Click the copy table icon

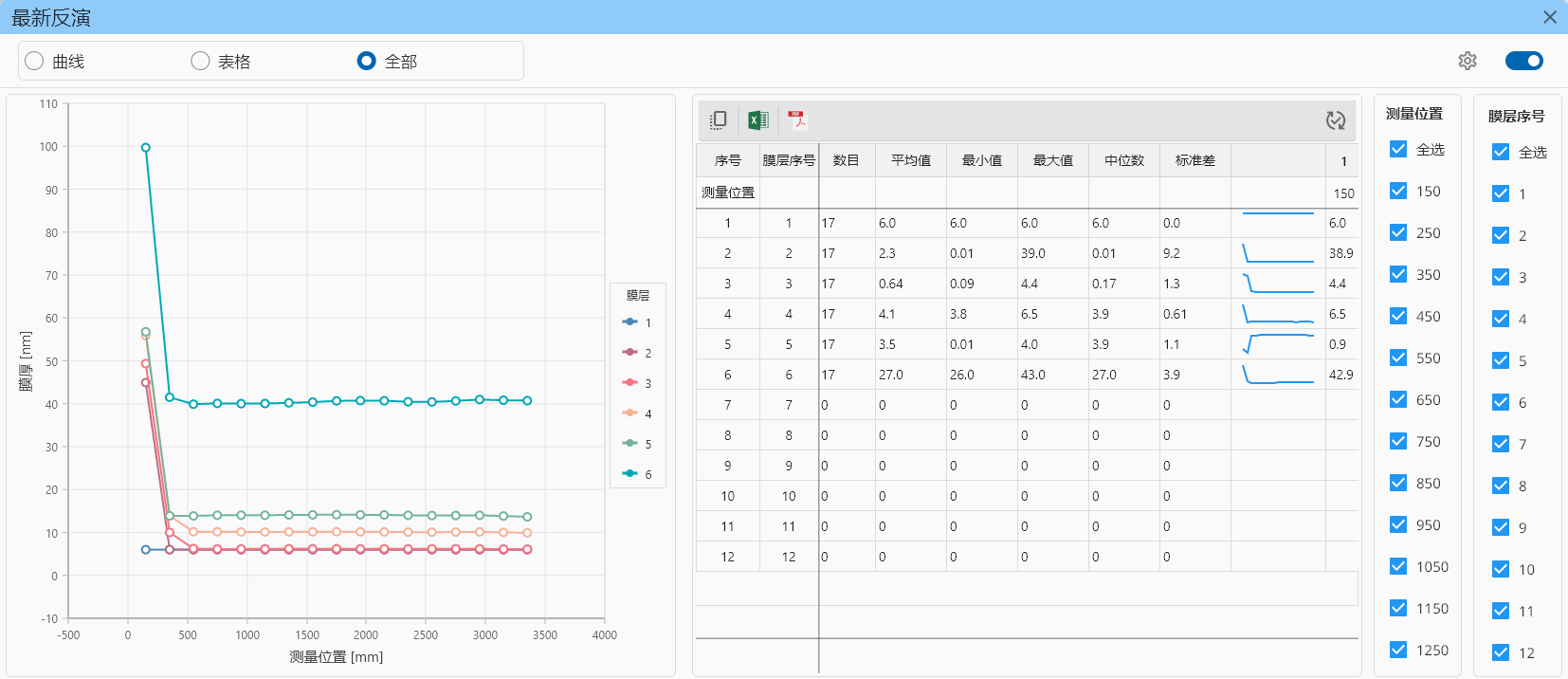[718, 120]
